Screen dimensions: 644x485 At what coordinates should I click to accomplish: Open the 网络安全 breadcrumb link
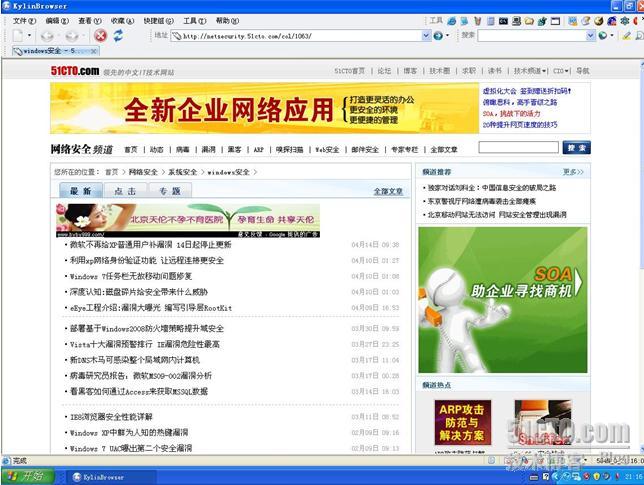pos(143,172)
